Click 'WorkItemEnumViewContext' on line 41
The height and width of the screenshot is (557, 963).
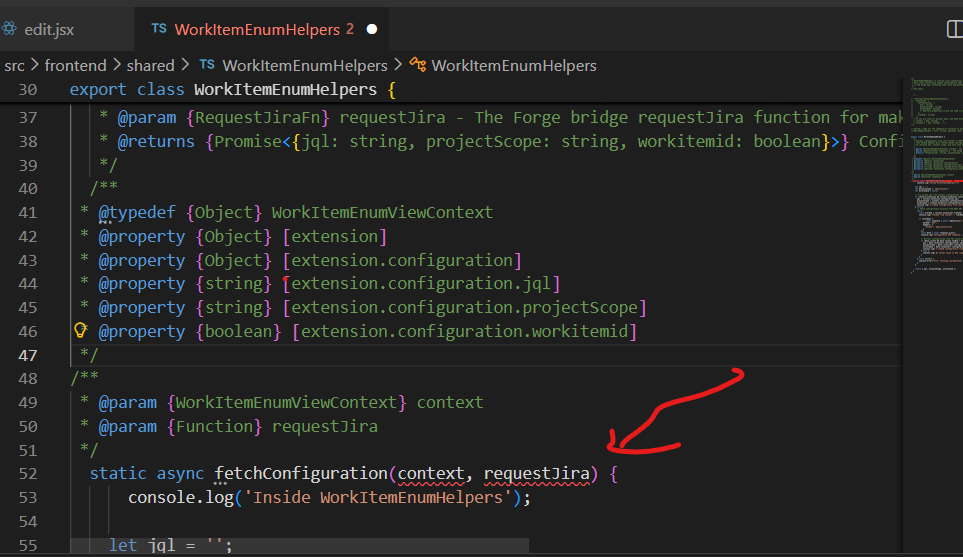pyautogui.click(x=382, y=212)
